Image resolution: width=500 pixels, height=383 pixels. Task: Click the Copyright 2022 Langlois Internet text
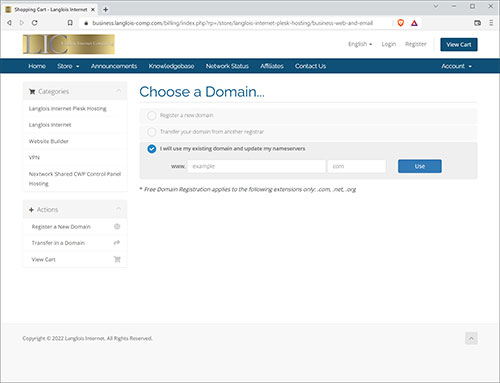[x=87, y=338]
